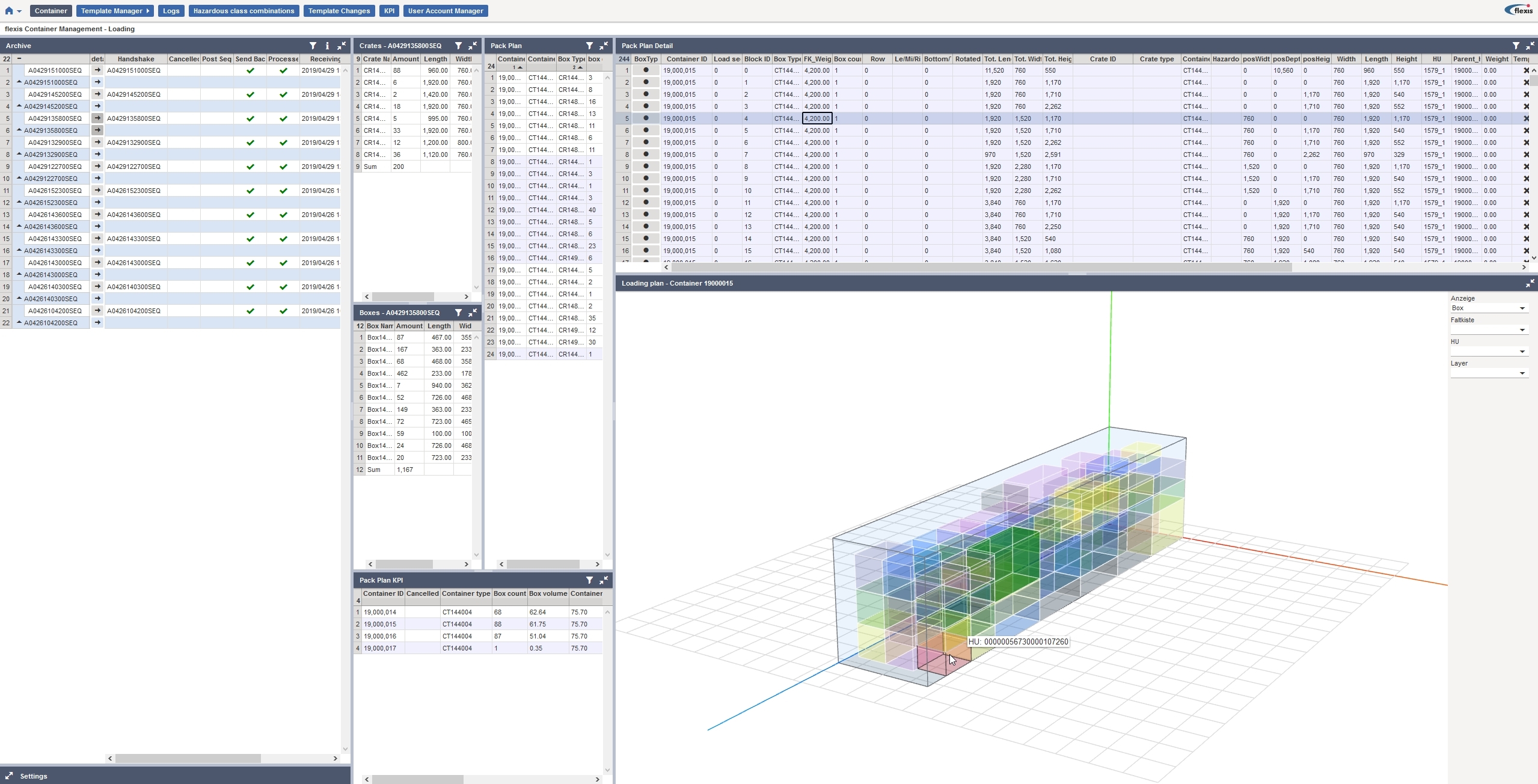Open the Archive panel filter icon
This screenshot has width=1538, height=784.
313,46
